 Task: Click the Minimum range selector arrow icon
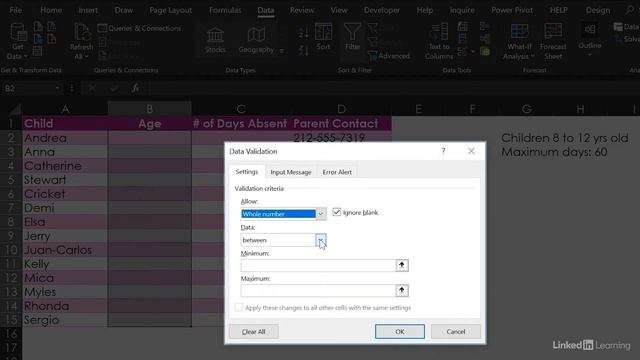[402, 265]
